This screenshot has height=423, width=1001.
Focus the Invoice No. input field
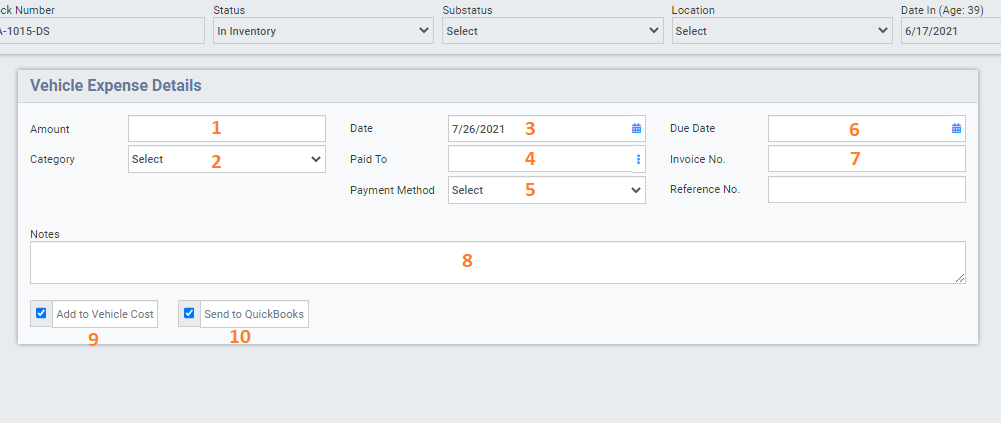pos(866,159)
